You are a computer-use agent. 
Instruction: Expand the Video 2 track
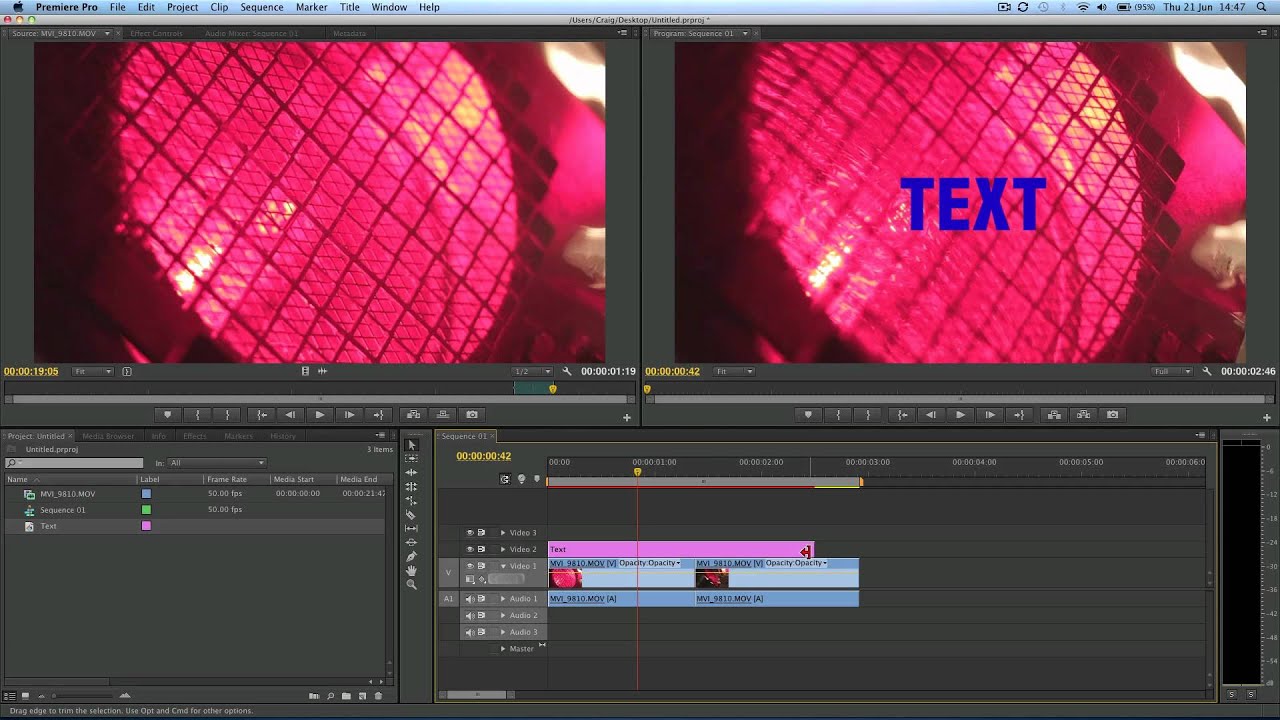[503, 549]
